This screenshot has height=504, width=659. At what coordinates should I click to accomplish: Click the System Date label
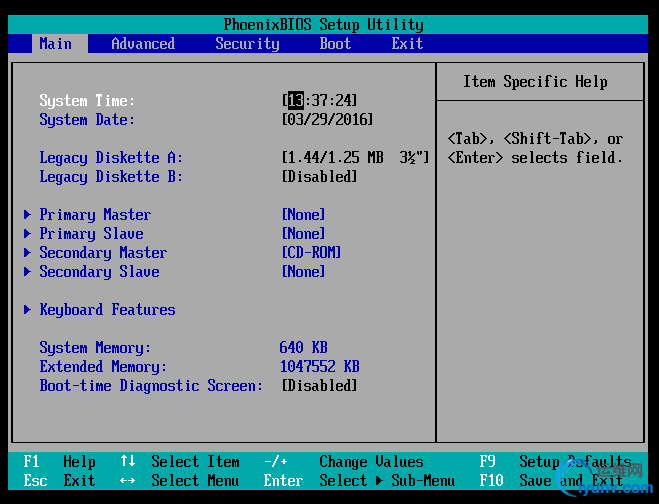(x=87, y=120)
